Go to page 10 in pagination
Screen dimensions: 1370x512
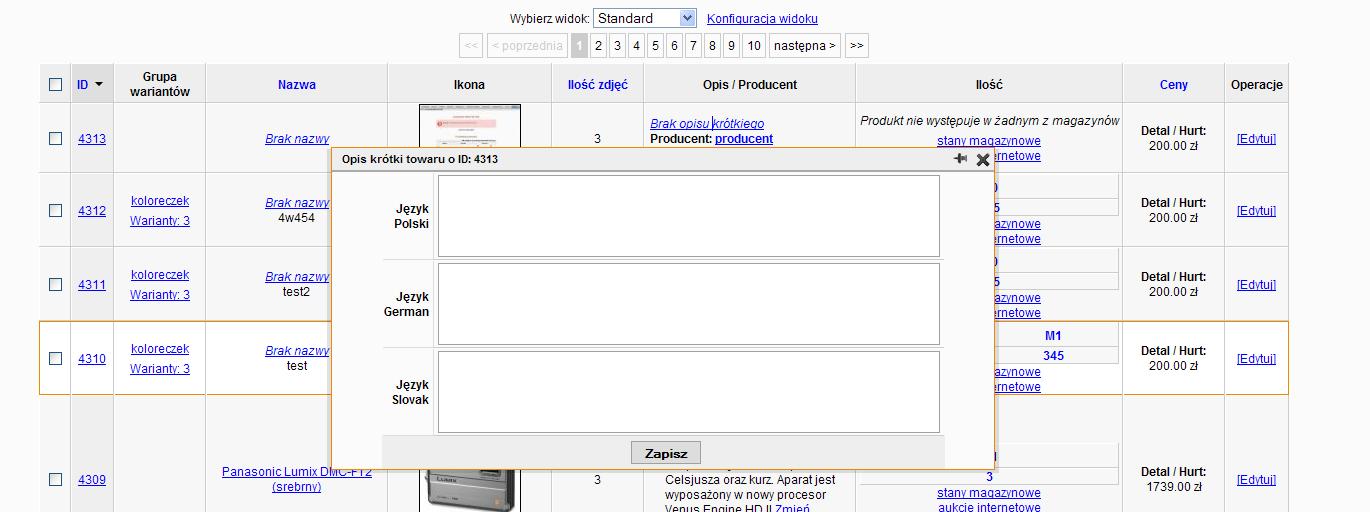click(754, 45)
